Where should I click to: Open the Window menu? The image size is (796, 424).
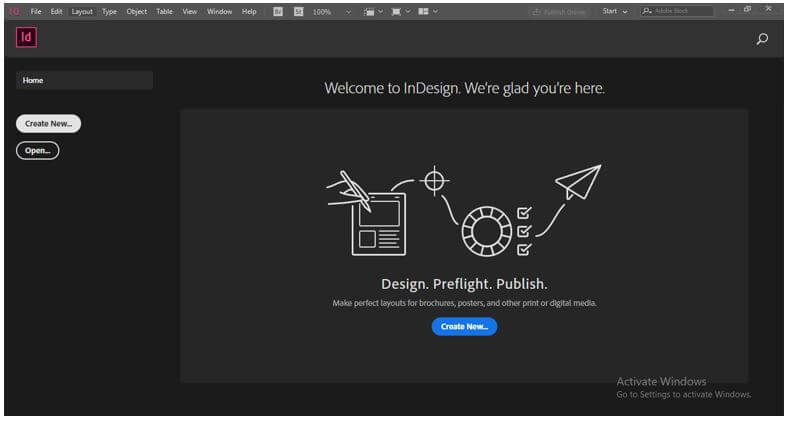219,11
